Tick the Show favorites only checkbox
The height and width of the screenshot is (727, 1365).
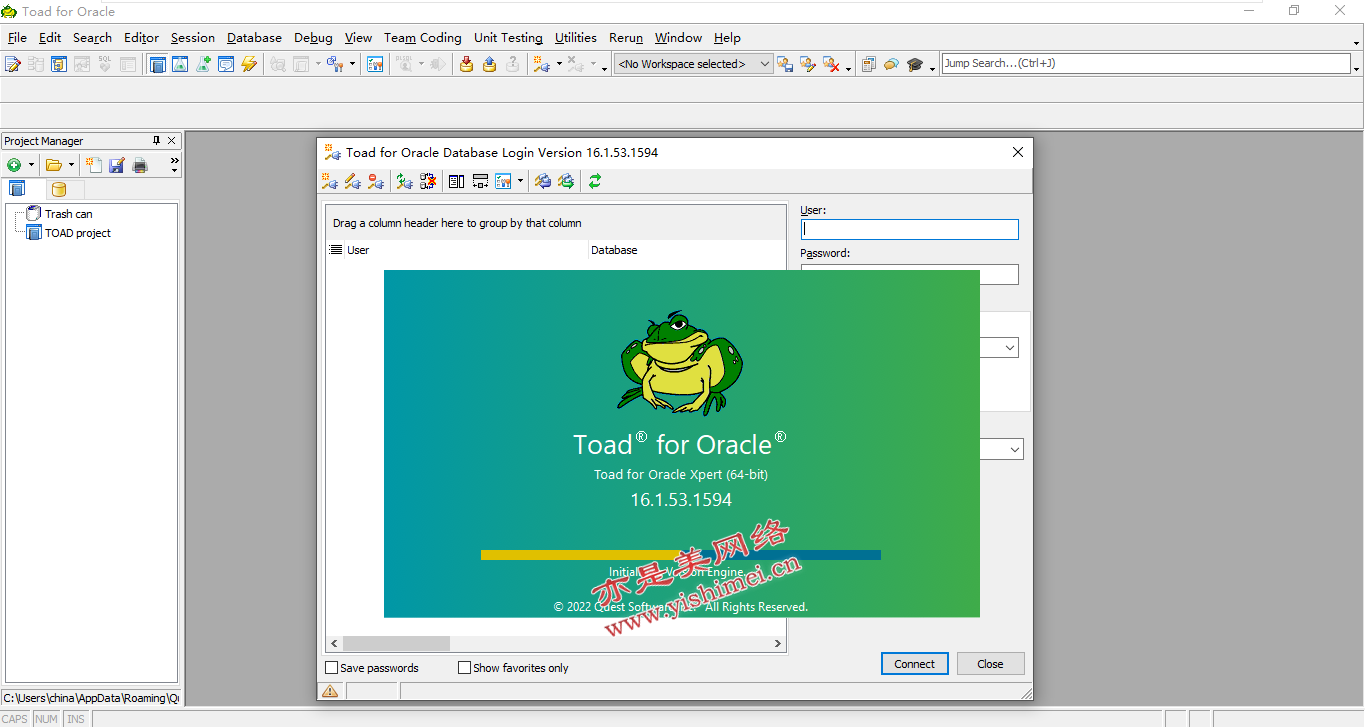pyautogui.click(x=464, y=668)
